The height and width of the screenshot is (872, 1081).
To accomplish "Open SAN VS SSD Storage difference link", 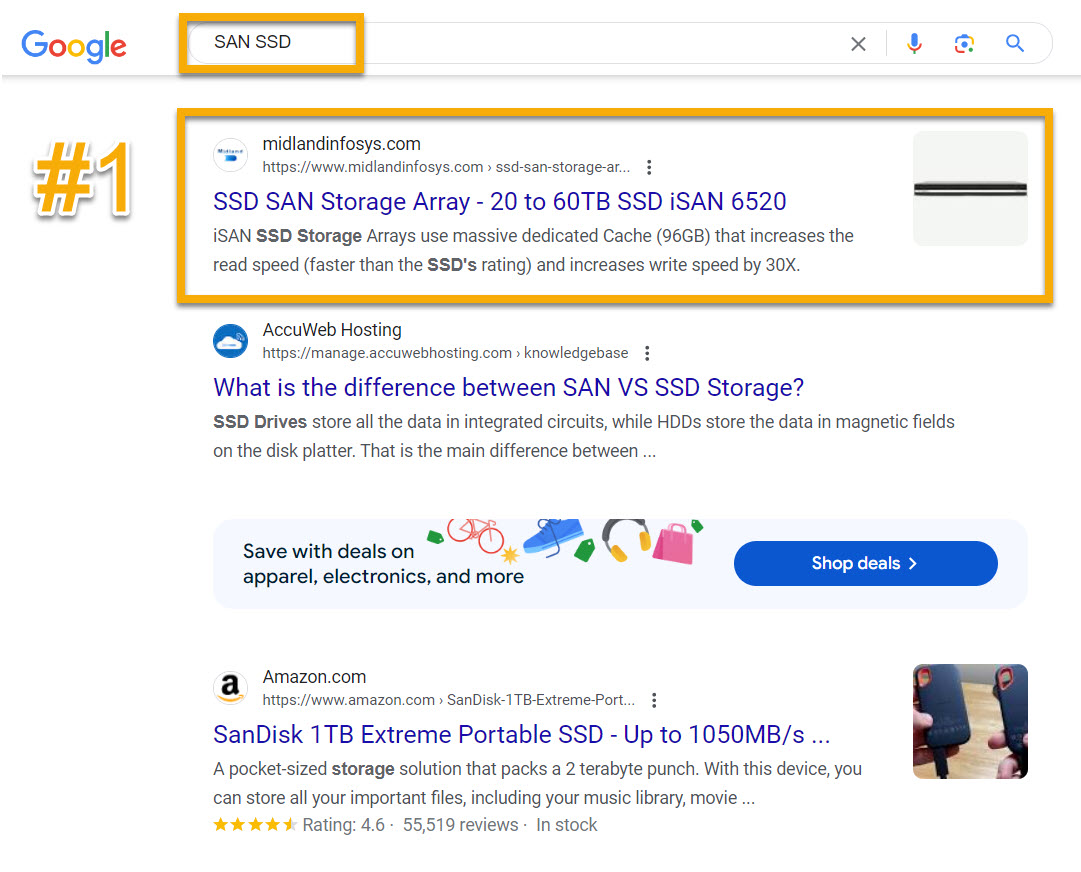I will click(508, 387).
